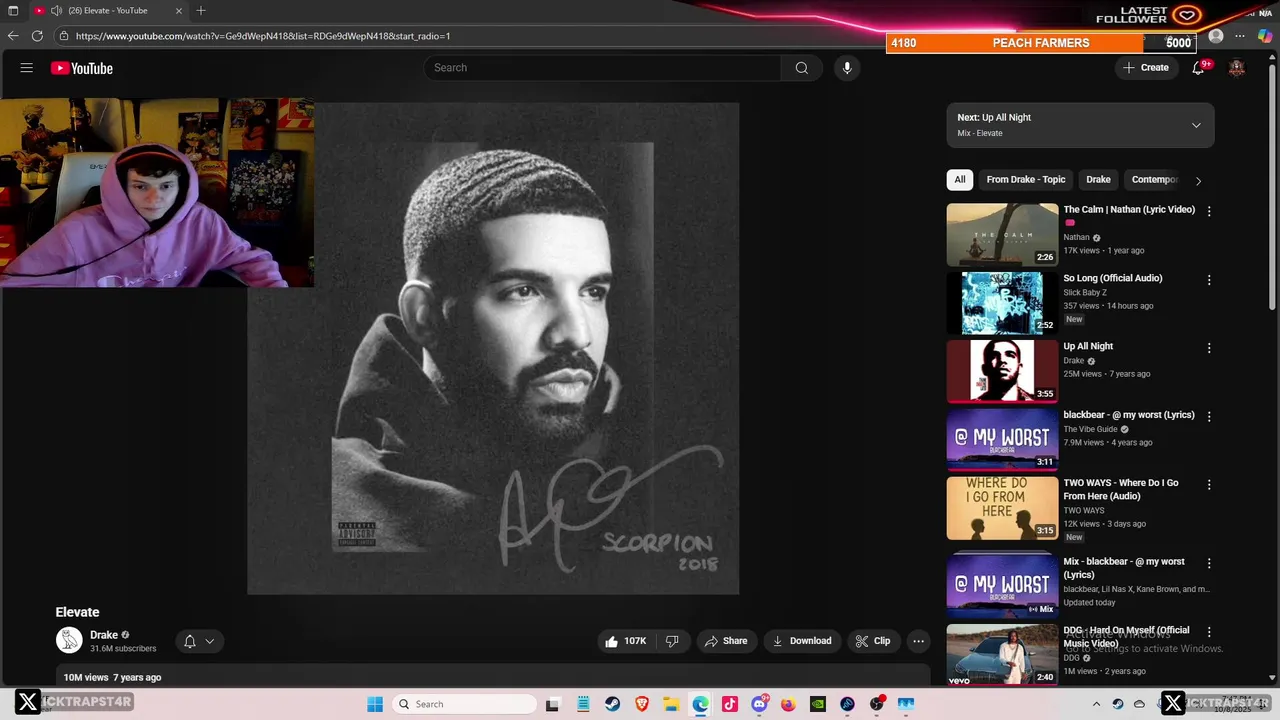Open options for Mix - blackbear playlist
Screen dimensions: 1280x720
pyautogui.click(x=1209, y=563)
